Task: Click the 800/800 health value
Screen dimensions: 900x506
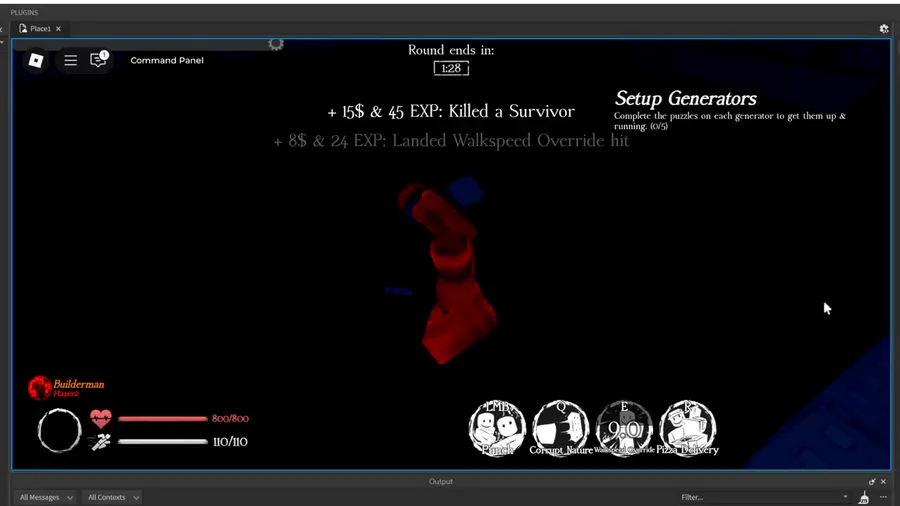Action: [x=230, y=418]
